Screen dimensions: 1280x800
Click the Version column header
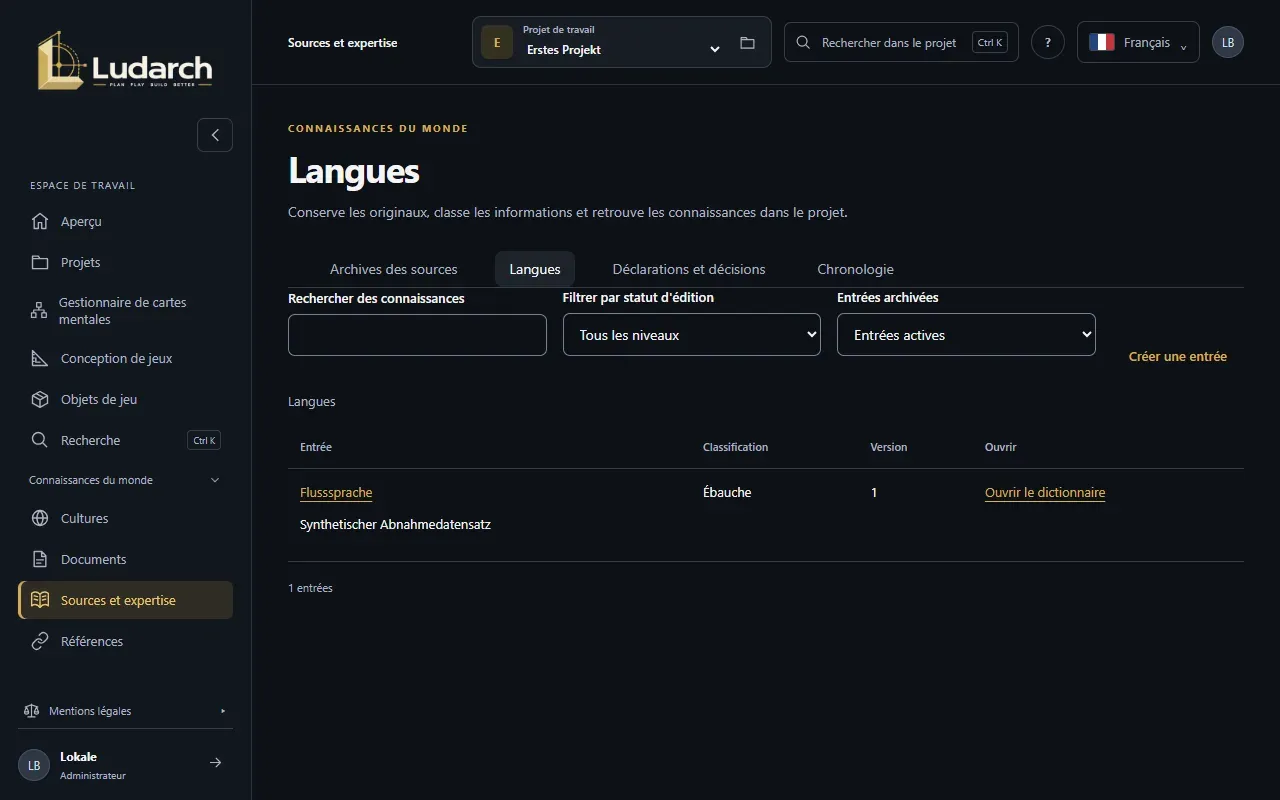pyautogui.click(x=889, y=447)
